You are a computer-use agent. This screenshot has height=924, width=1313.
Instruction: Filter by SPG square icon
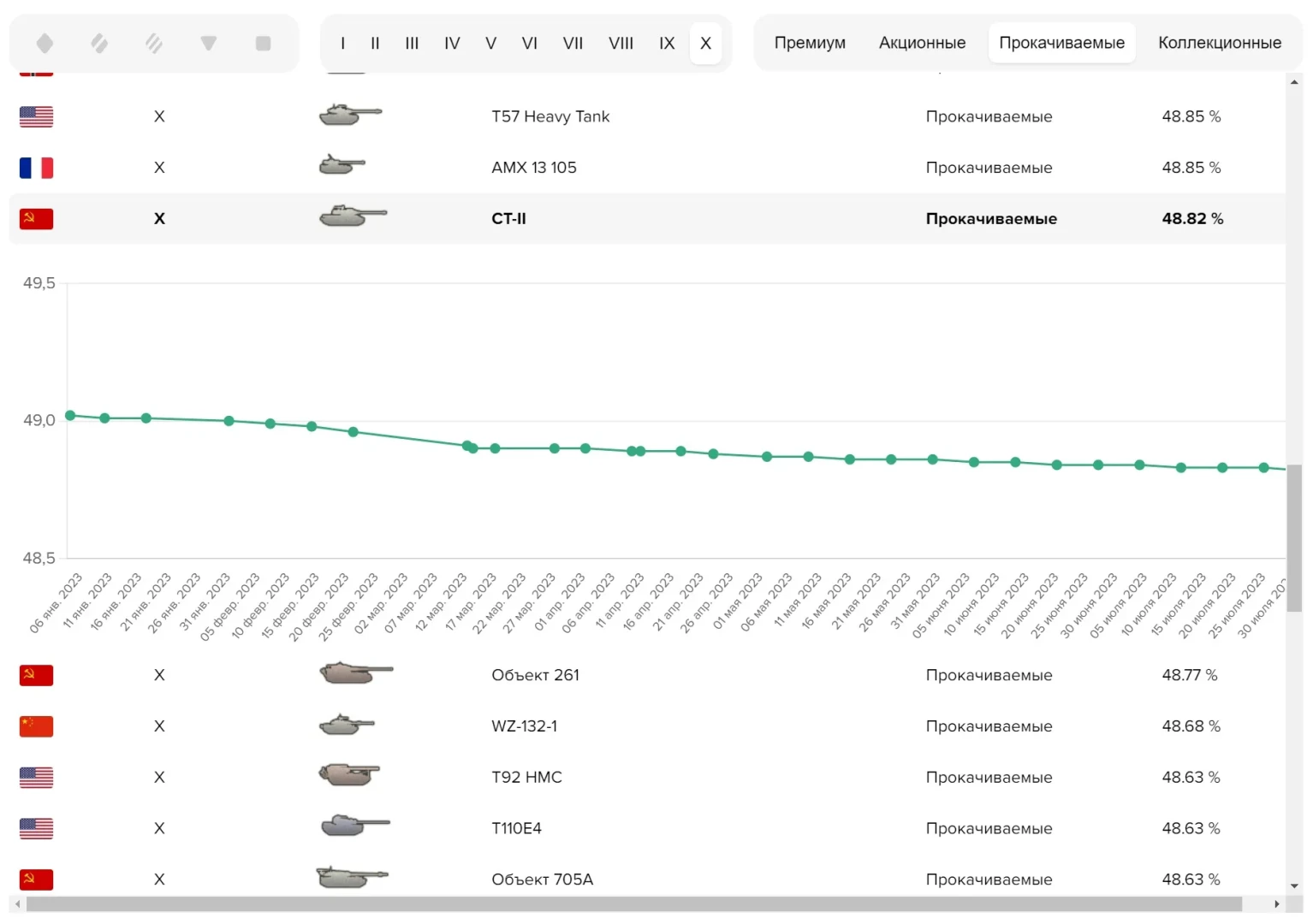263,43
